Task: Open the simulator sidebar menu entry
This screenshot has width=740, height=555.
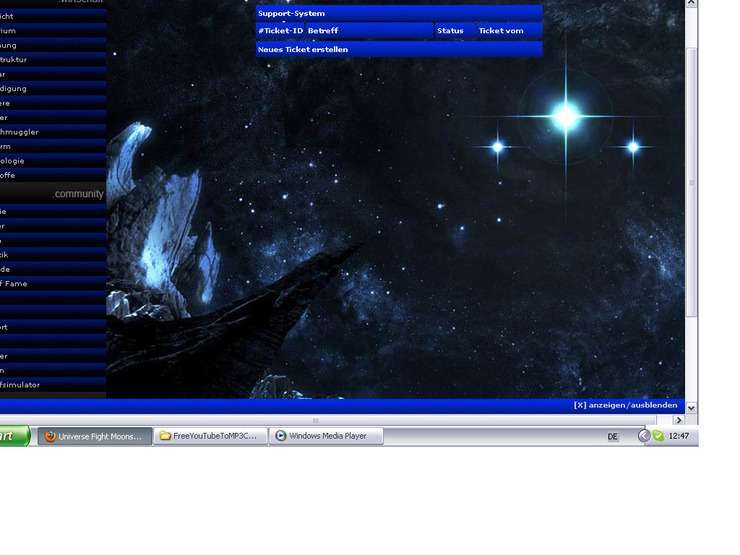Action: click(x=20, y=383)
